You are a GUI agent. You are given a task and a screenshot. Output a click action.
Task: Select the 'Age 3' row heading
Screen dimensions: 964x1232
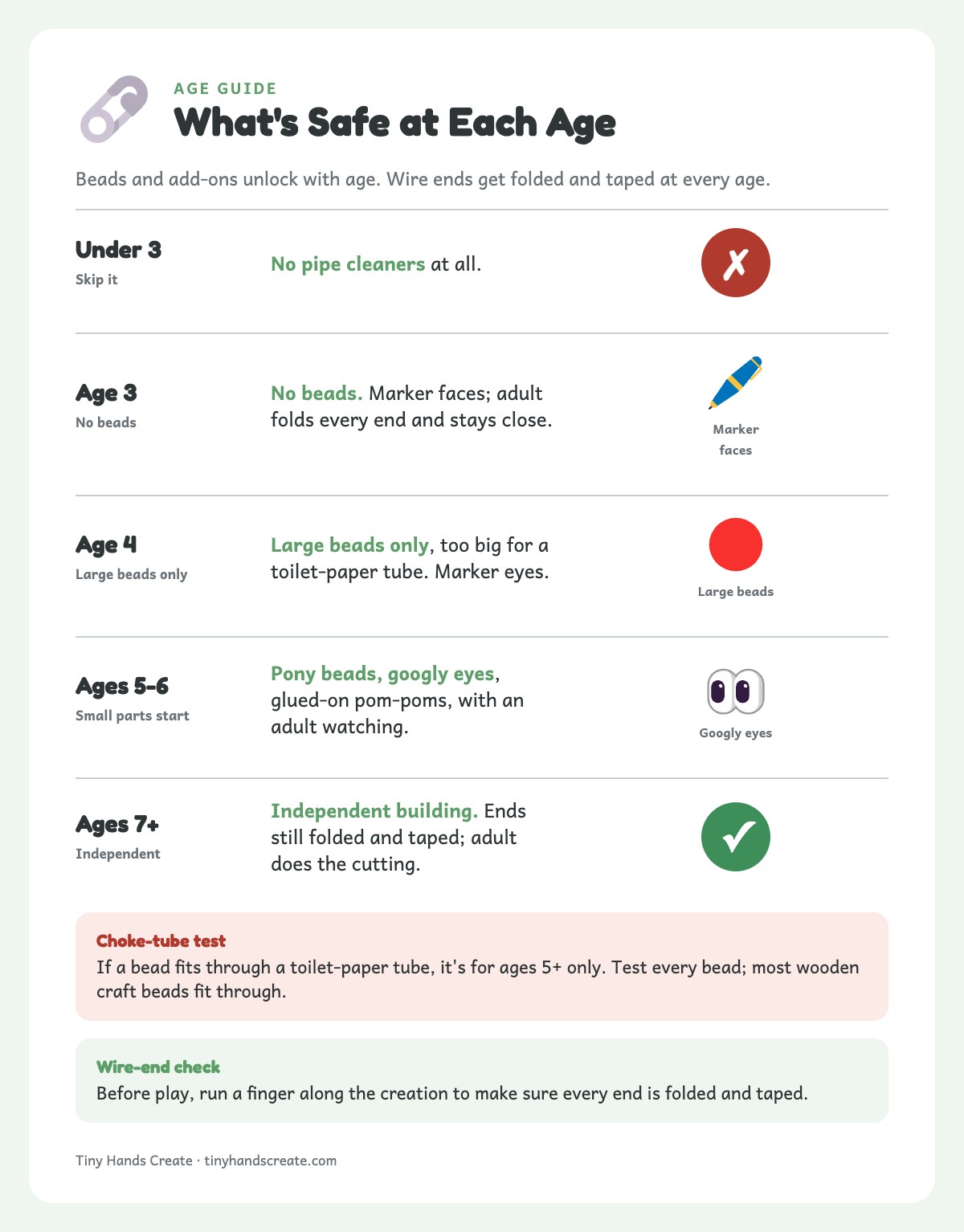point(106,393)
